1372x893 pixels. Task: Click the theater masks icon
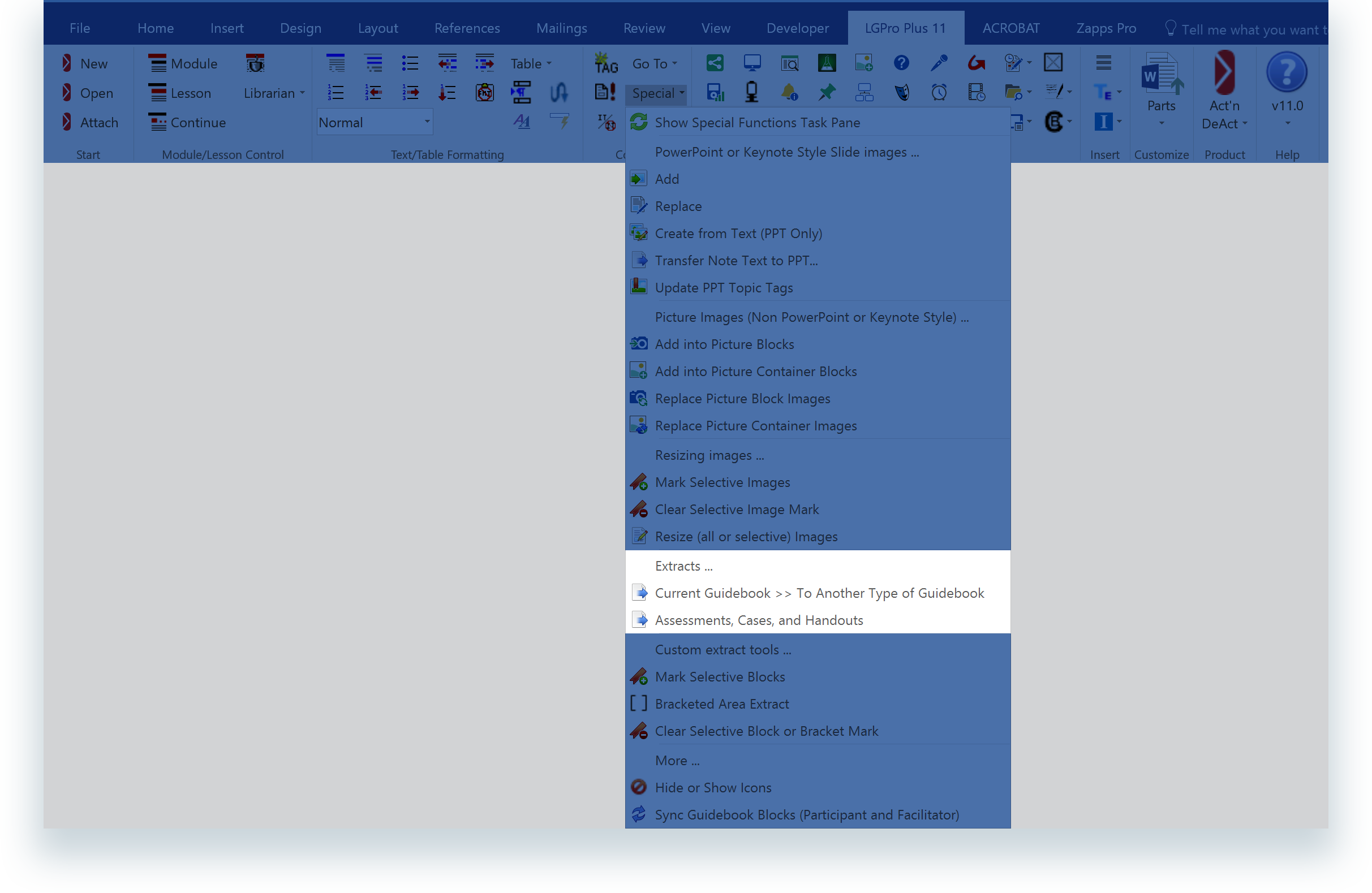(x=902, y=92)
